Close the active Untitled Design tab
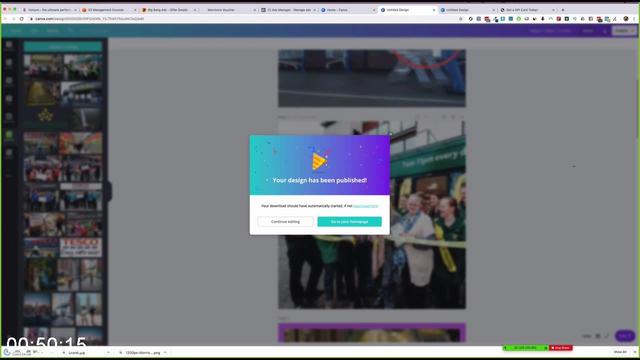640x360 pixels. pyautogui.click(x=434, y=10)
